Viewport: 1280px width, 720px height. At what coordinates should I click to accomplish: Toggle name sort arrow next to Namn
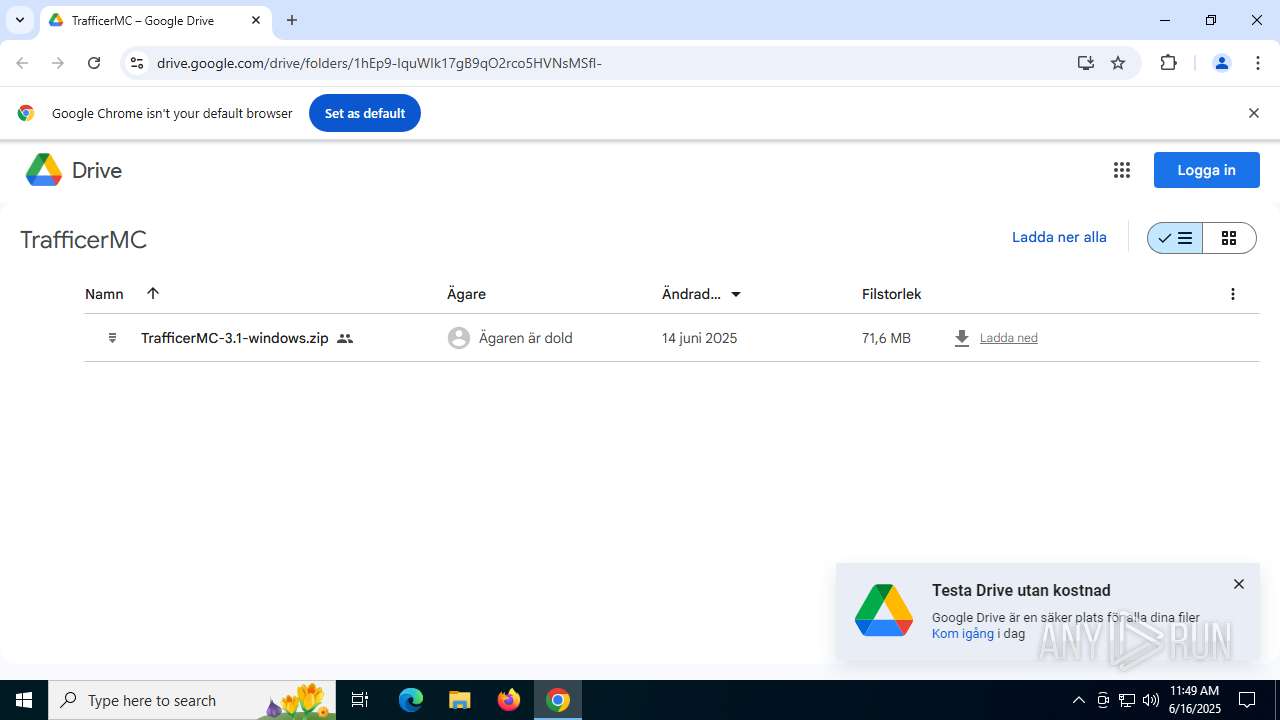(x=153, y=293)
